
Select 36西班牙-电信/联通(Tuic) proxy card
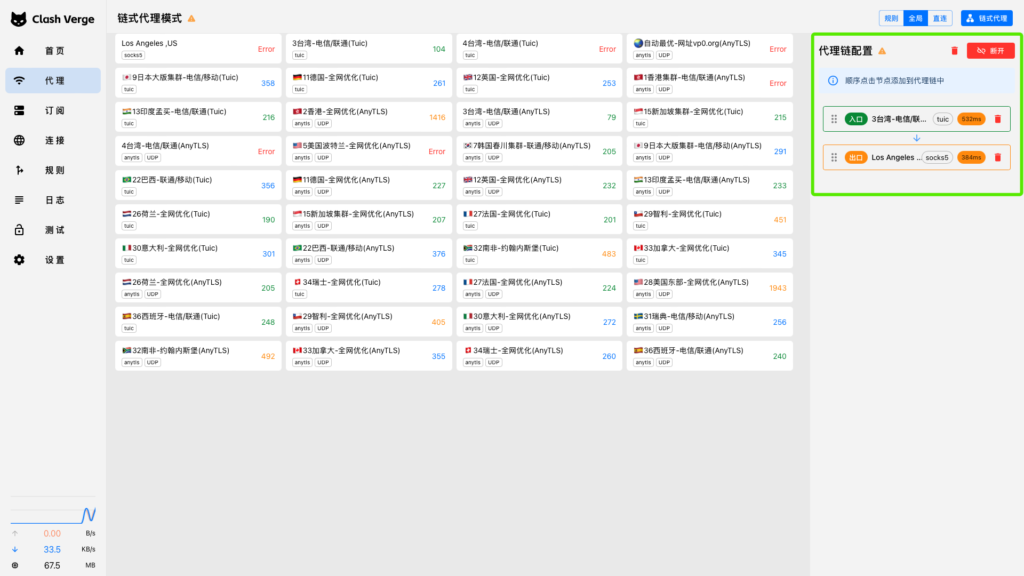tap(198, 322)
